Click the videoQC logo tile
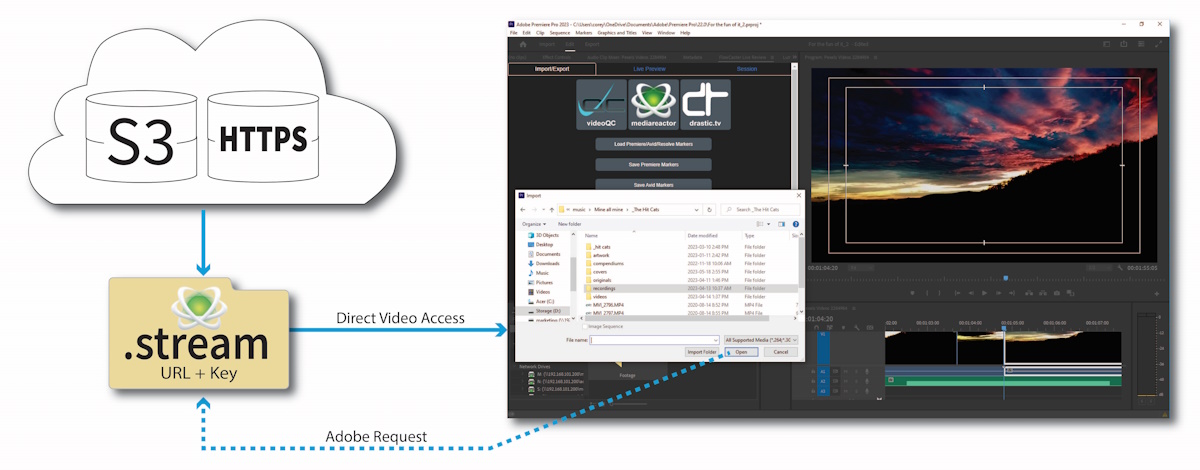Image resolution: width=1200 pixels, height=470 pixels. 602,105
